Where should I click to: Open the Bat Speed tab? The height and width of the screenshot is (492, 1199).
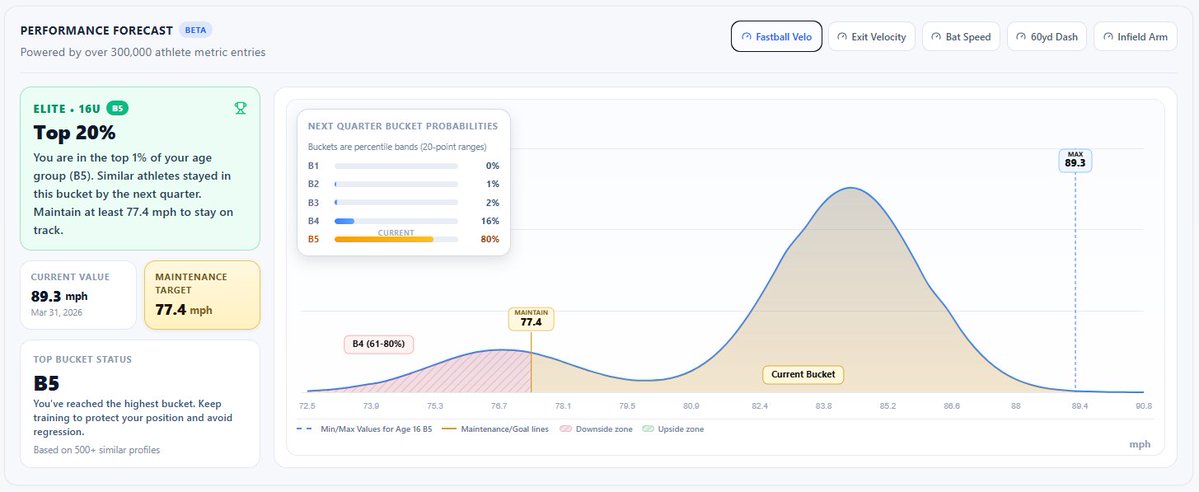[960, 37]
